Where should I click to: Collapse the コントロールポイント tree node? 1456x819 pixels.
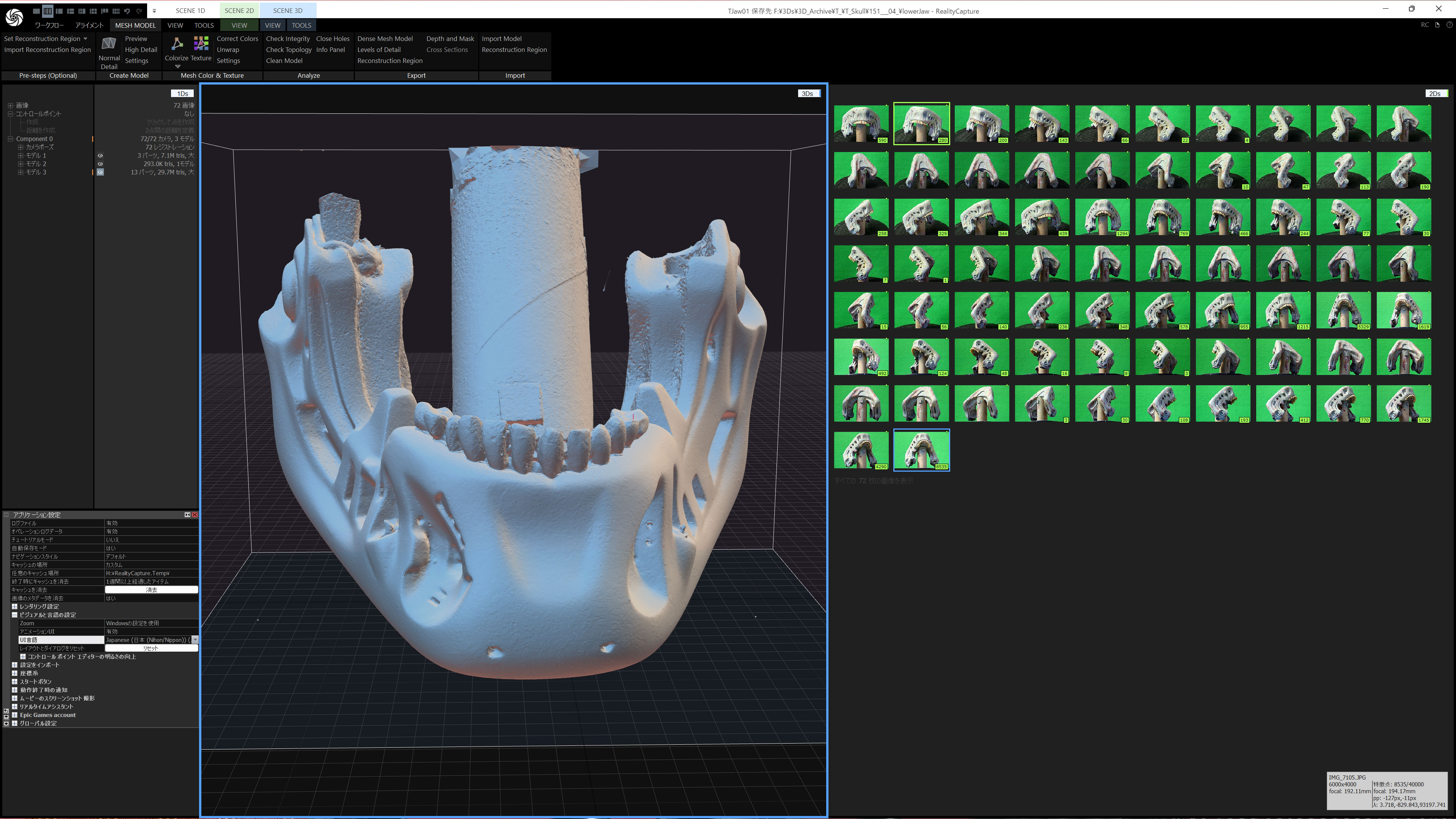coord(10,114)
